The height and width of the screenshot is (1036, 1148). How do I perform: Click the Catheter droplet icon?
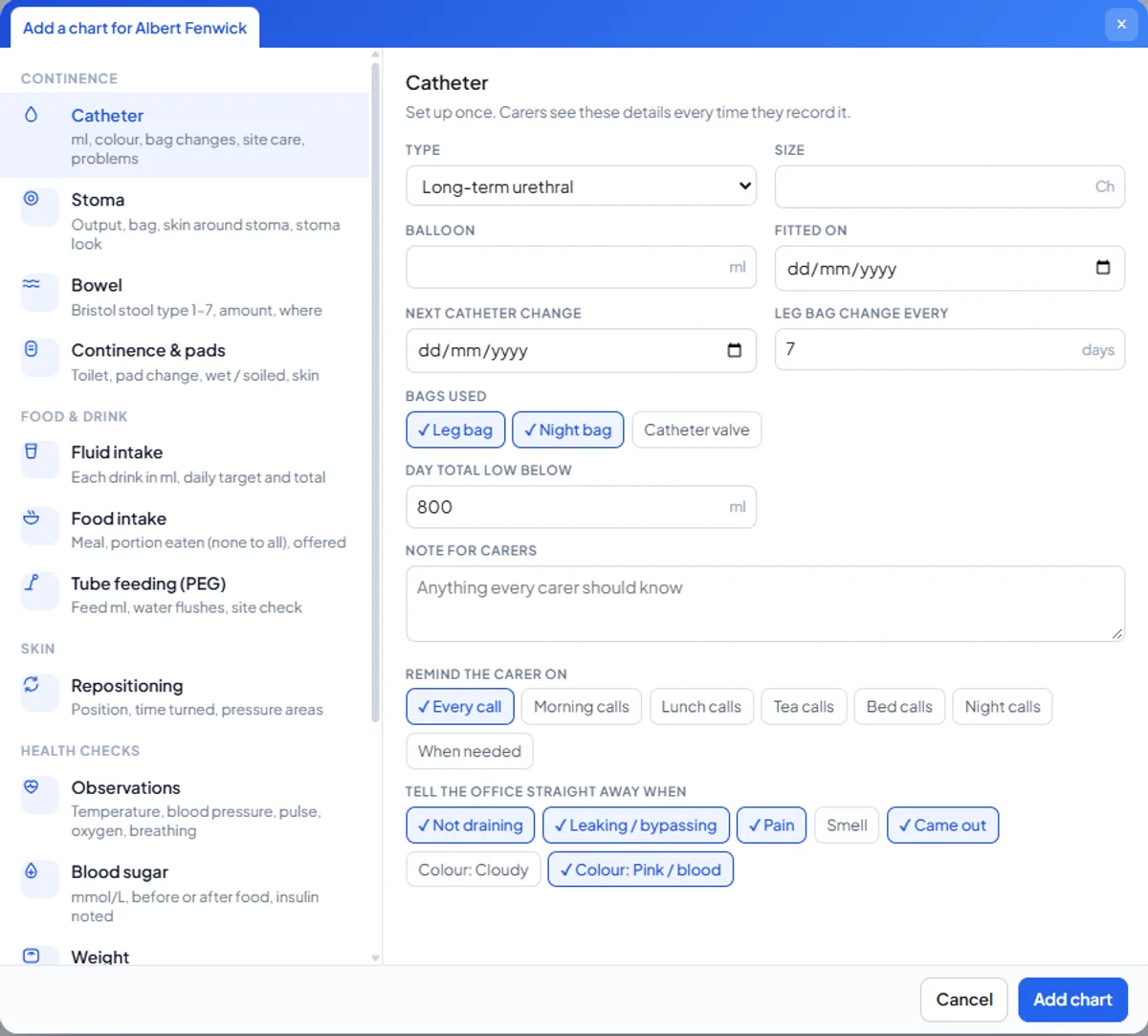pos(32,115)
